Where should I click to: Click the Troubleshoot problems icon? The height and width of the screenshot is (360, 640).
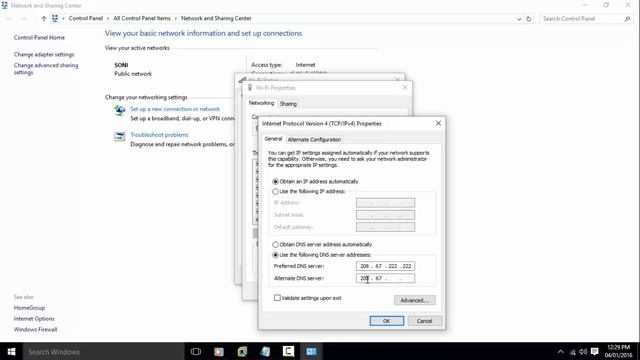(120, 136)
